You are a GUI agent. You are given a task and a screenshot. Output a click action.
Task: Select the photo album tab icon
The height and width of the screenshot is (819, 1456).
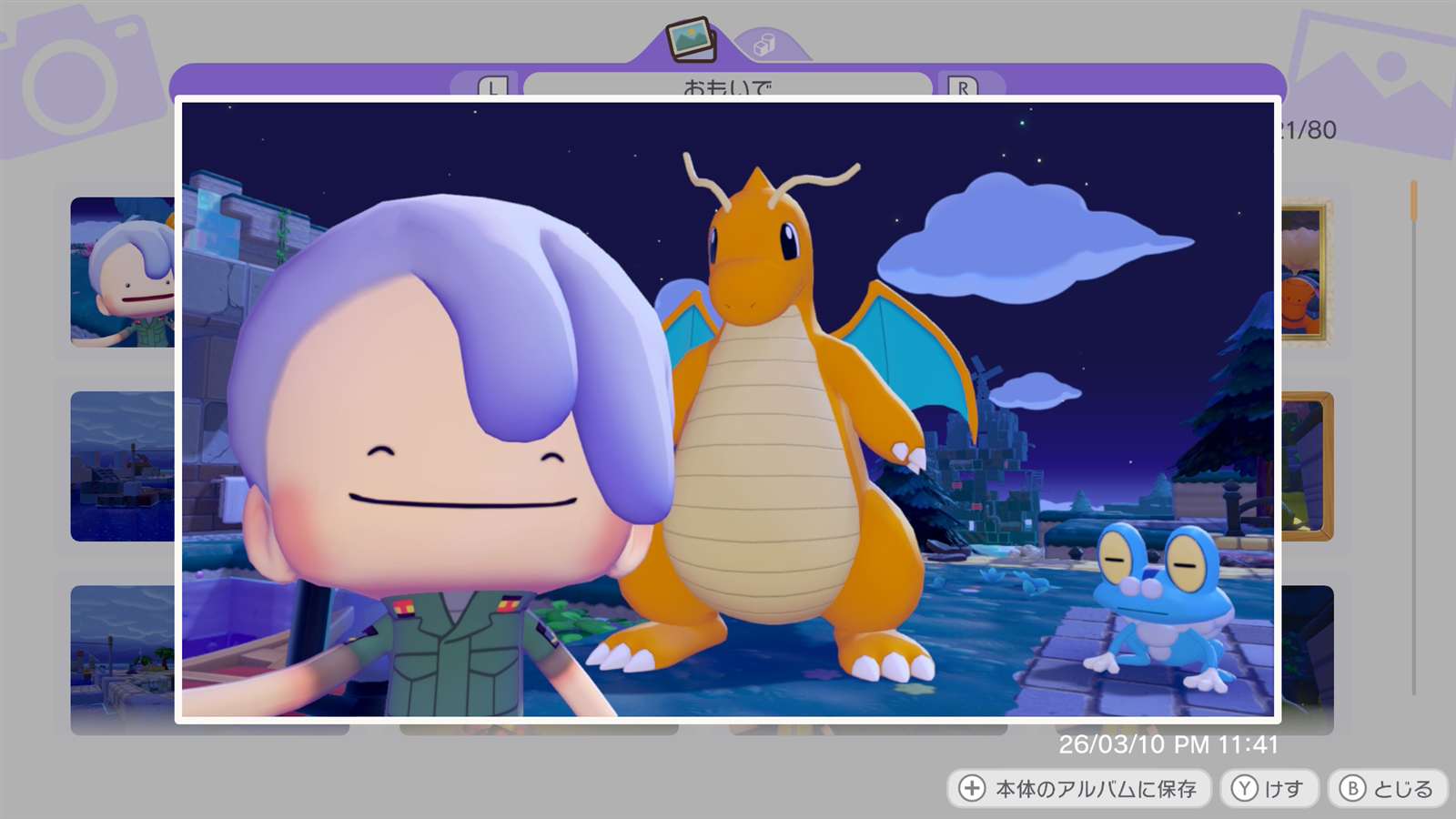pos(691,39)
